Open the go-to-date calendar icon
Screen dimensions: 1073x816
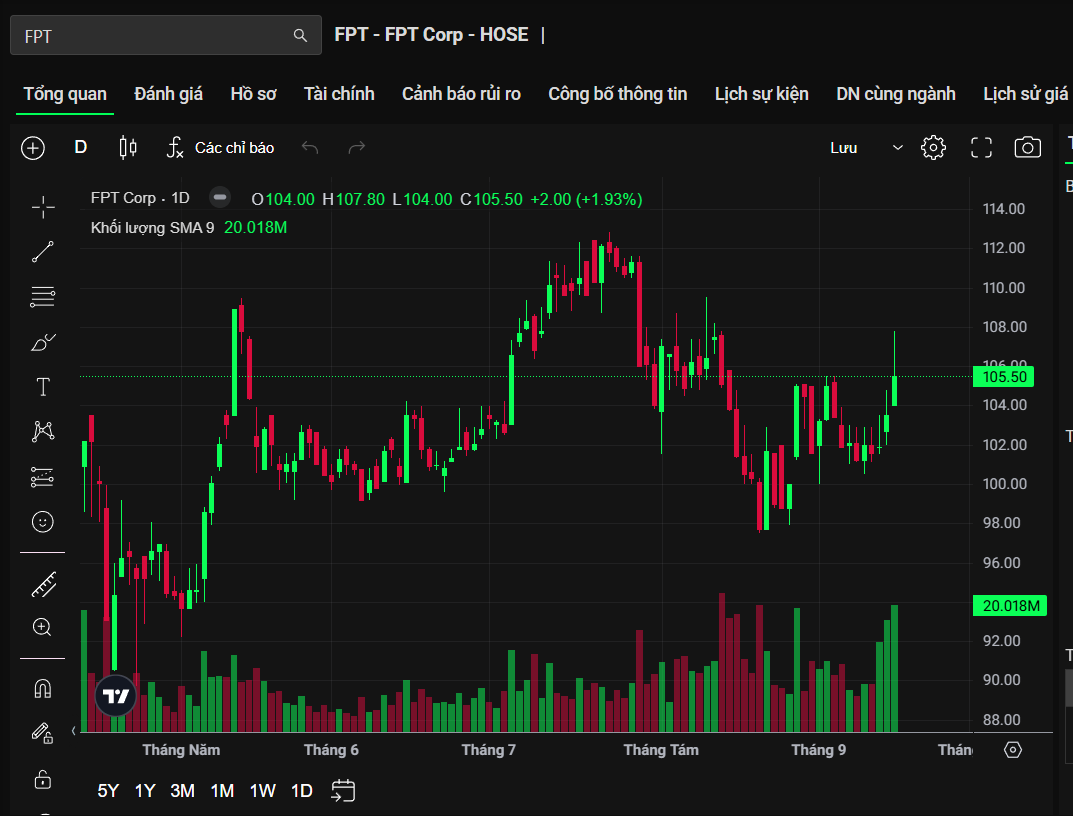coord(343,791)
